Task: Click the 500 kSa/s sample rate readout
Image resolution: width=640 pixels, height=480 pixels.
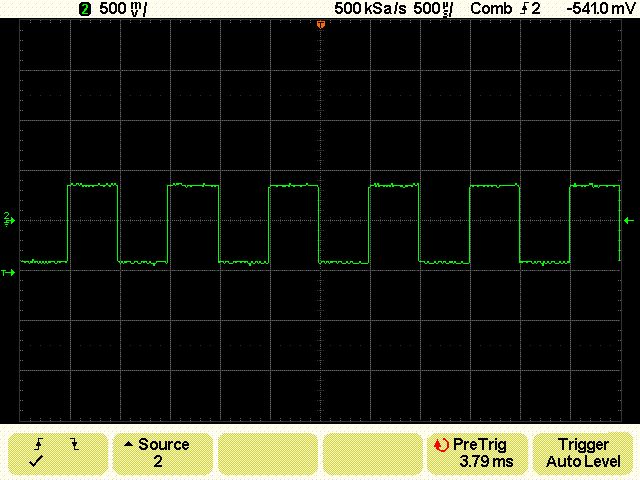Action: tap(370, 9)
